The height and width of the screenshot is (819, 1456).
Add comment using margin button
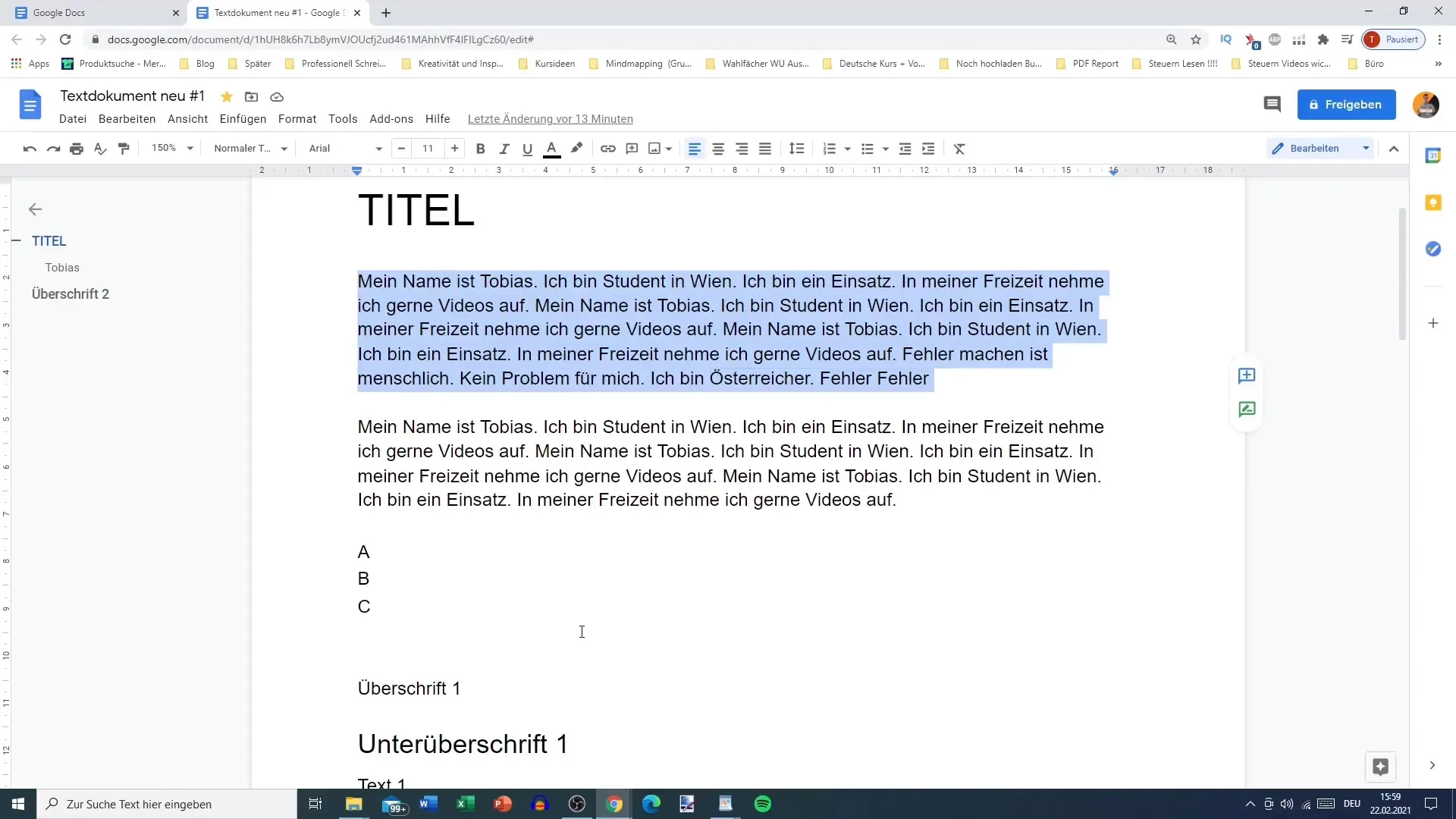(x=1247, y=376)
